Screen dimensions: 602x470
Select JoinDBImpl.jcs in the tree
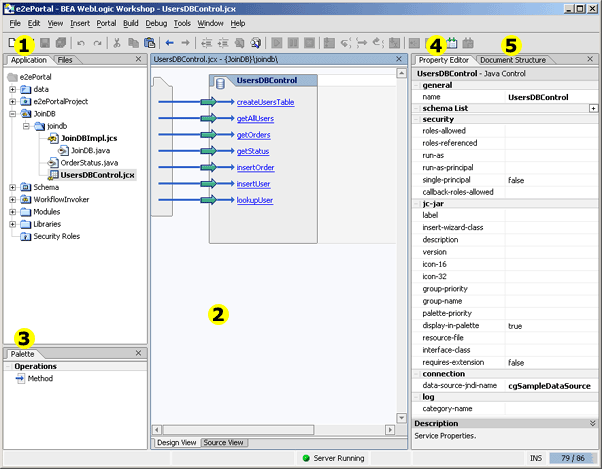(x=89, y=138)
